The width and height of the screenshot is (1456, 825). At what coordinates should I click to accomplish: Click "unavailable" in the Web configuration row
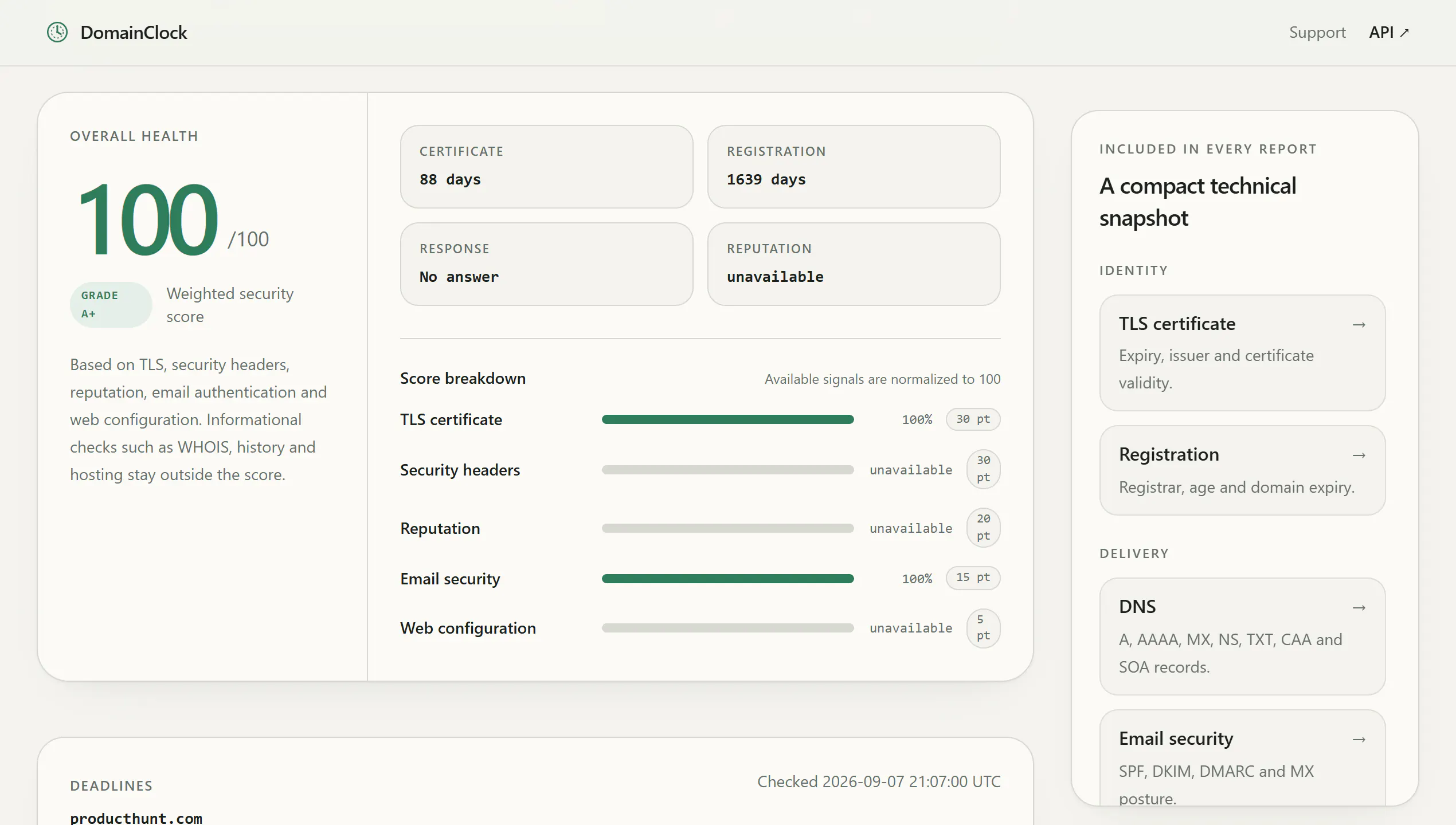pos(910,628)
